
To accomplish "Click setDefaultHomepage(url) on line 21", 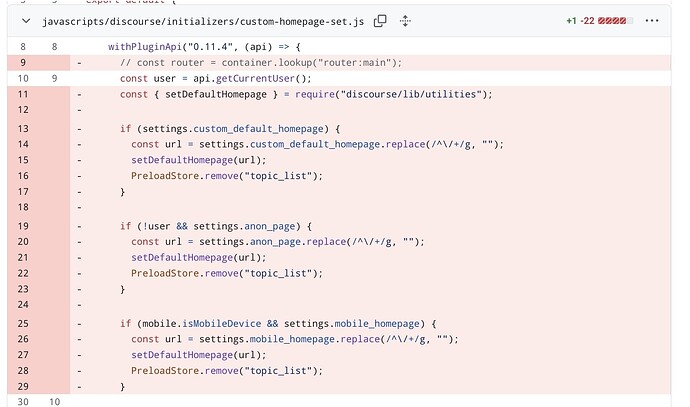I will (198, 258).
